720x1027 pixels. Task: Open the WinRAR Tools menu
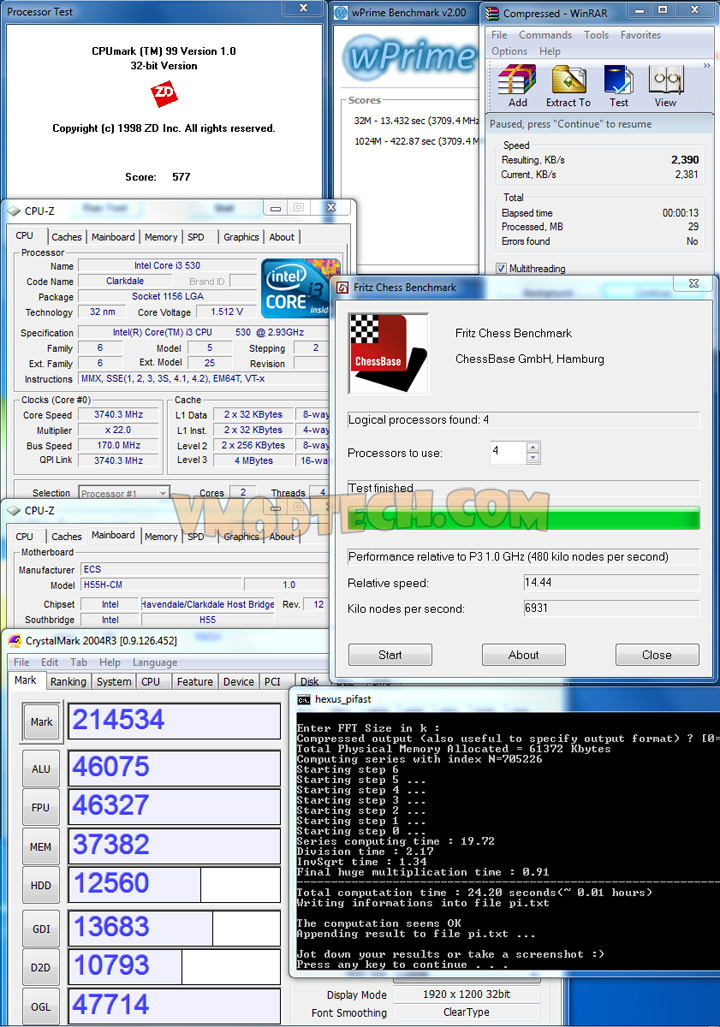(596, 35)
